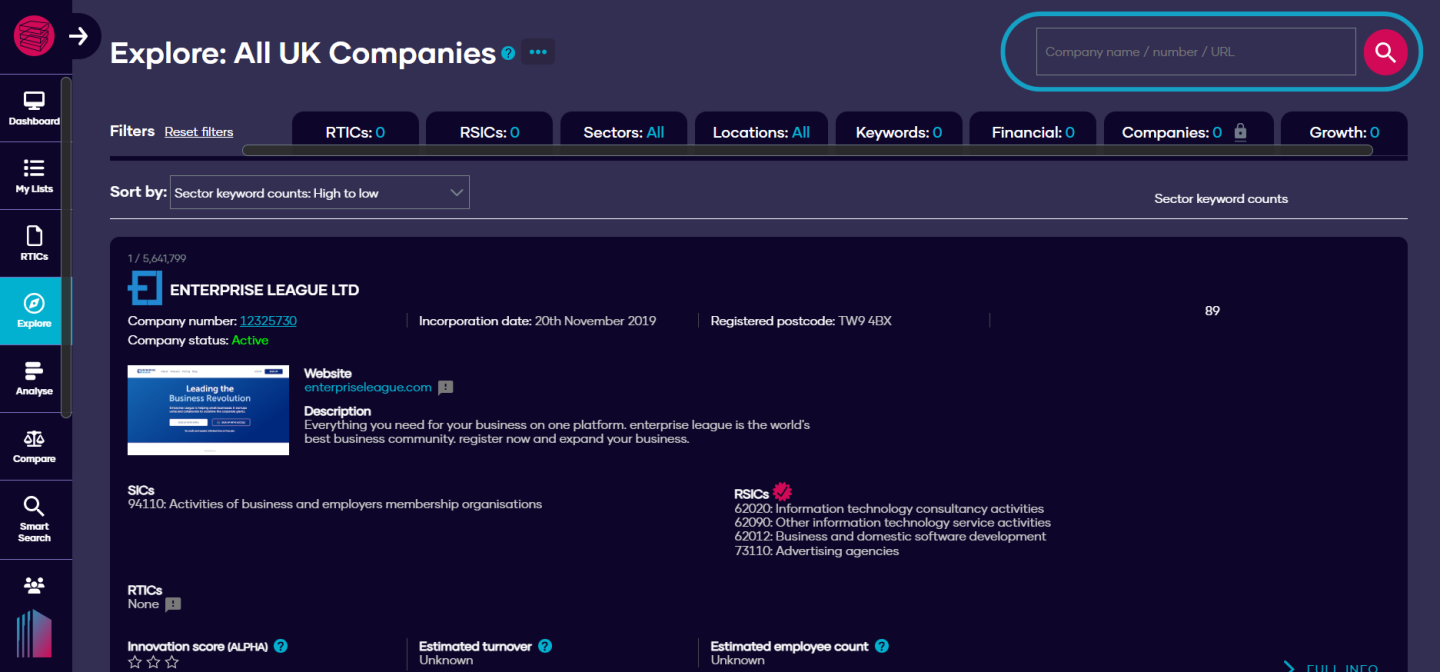The width and height of the screenshot is (1440, 672).
Task: Expand the sidebar with the arrow button
Action: [x=79, y=37]
